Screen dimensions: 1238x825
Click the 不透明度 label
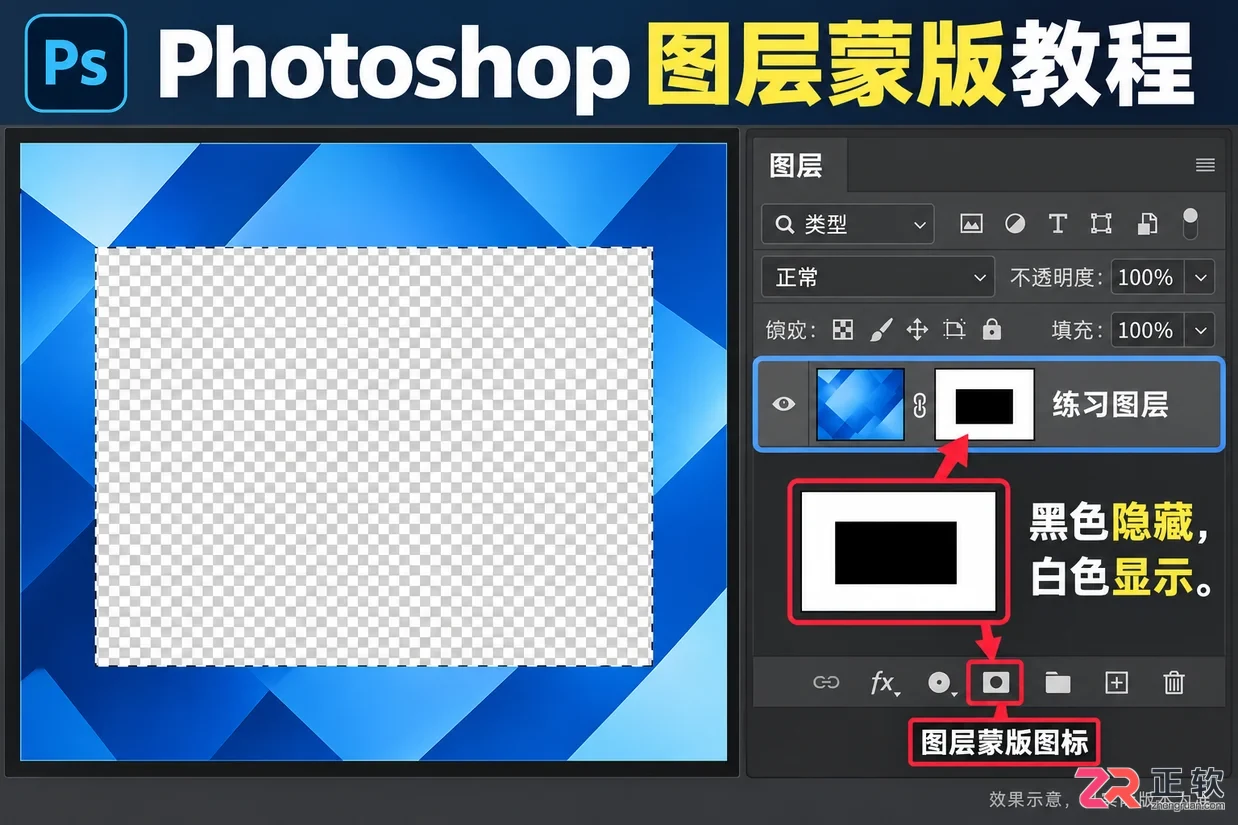1056,277
